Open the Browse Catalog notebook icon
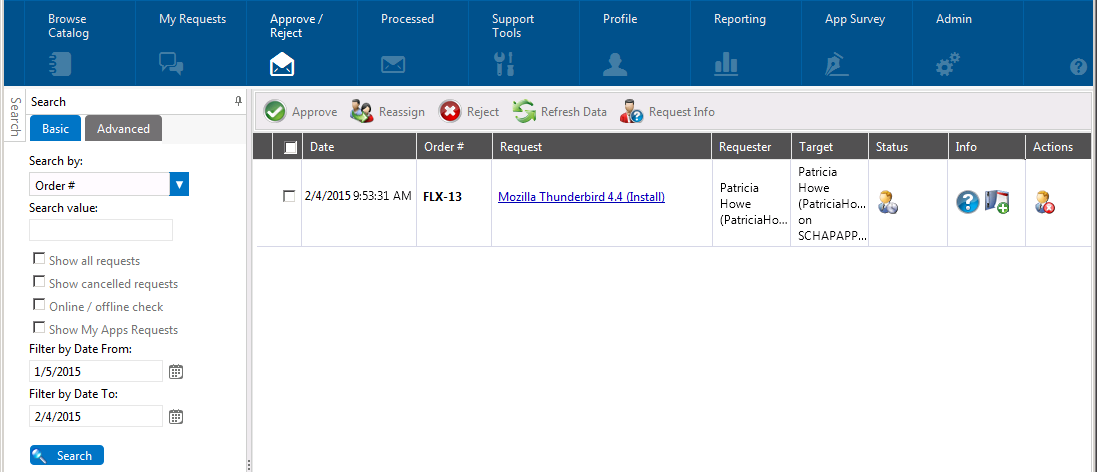 [60, 64]
